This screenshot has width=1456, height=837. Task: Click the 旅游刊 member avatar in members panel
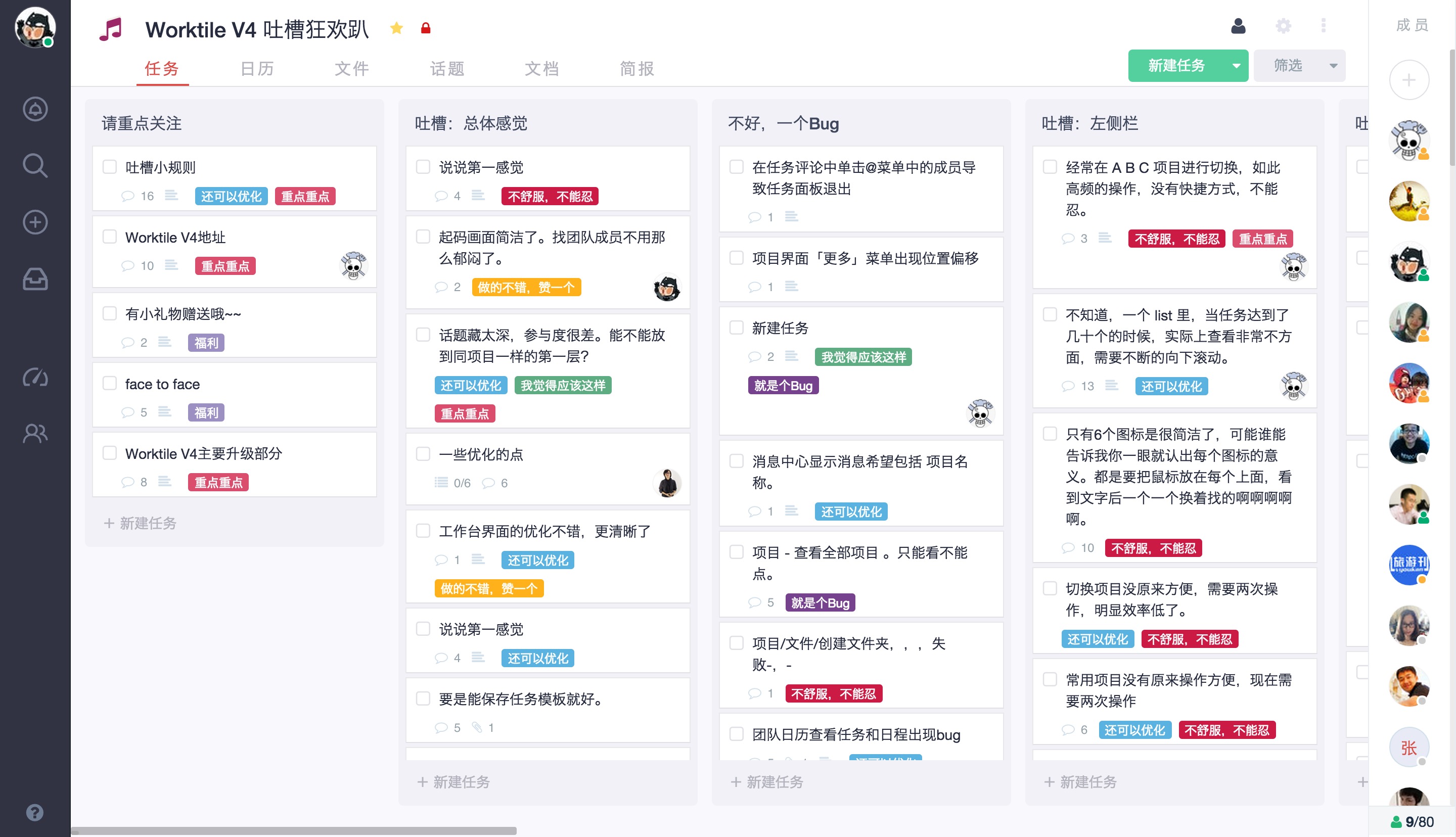(x=1409, y=565)
